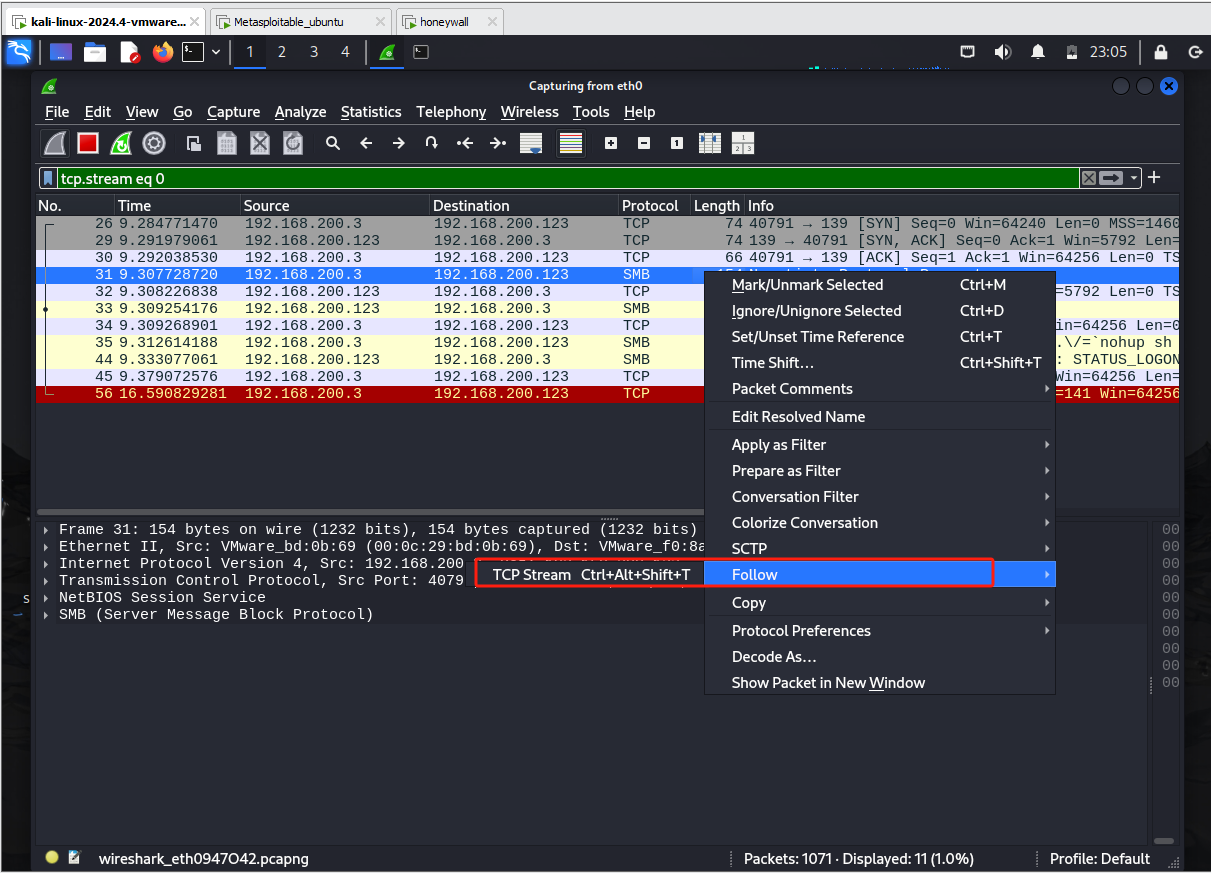
Task: Go forward in packet history
Action: (x=399, y=143)
